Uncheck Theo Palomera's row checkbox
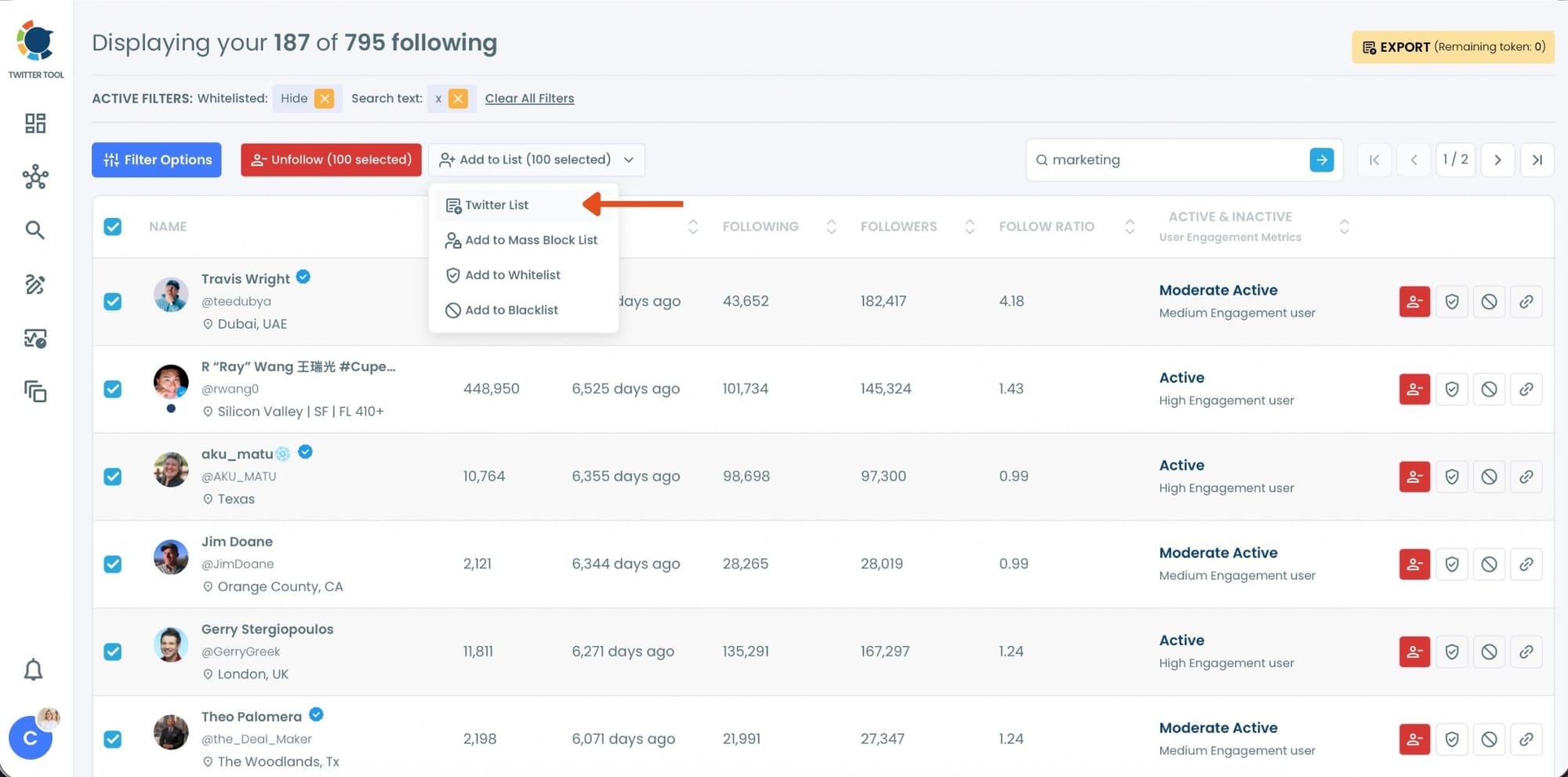Viewport: 1568px width, 777px height. [x=113, y=739]
